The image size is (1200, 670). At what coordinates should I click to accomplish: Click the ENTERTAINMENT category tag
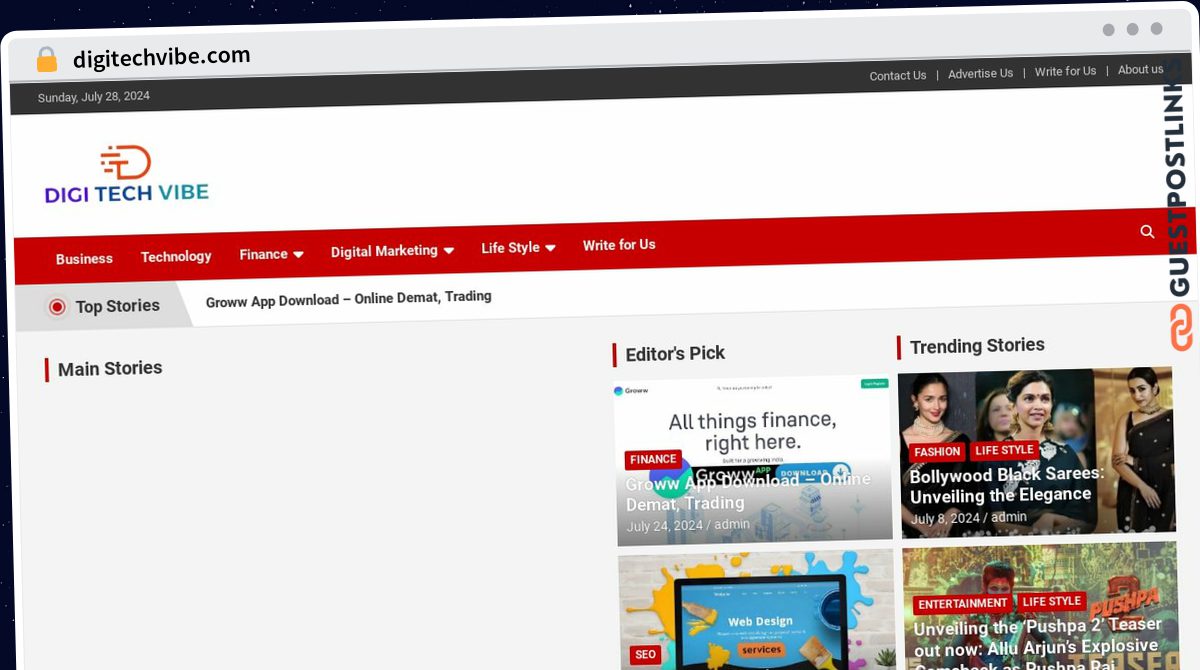pyautogui.click(x=963, y=604)
